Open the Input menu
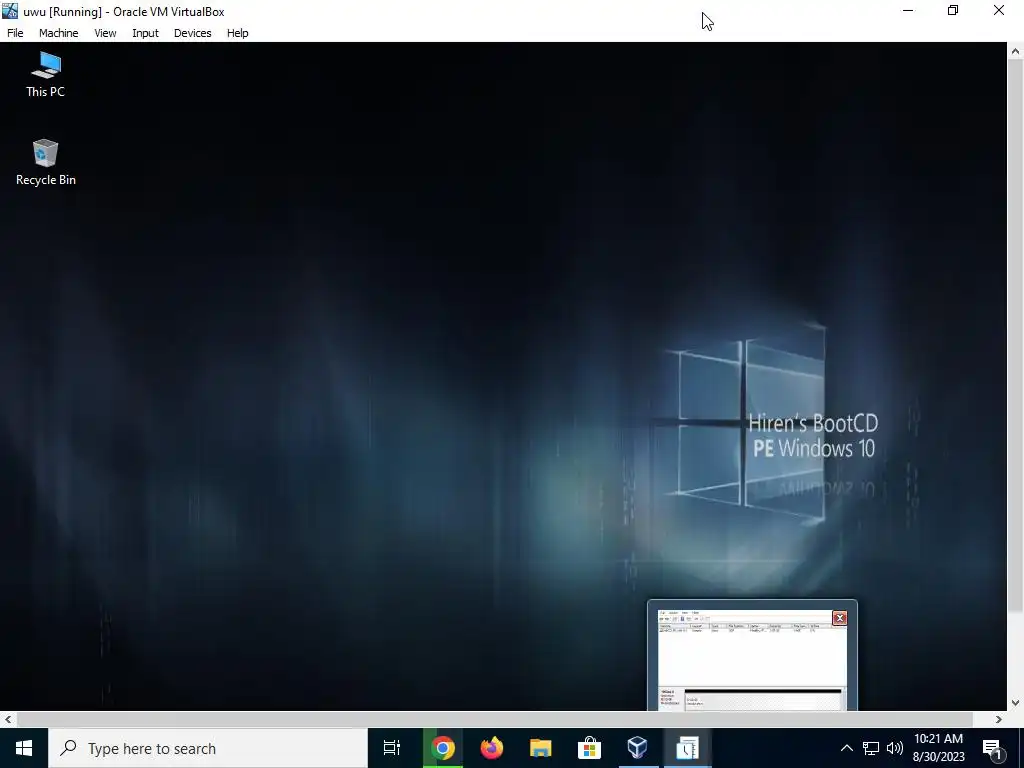 (x=145, y=33)
